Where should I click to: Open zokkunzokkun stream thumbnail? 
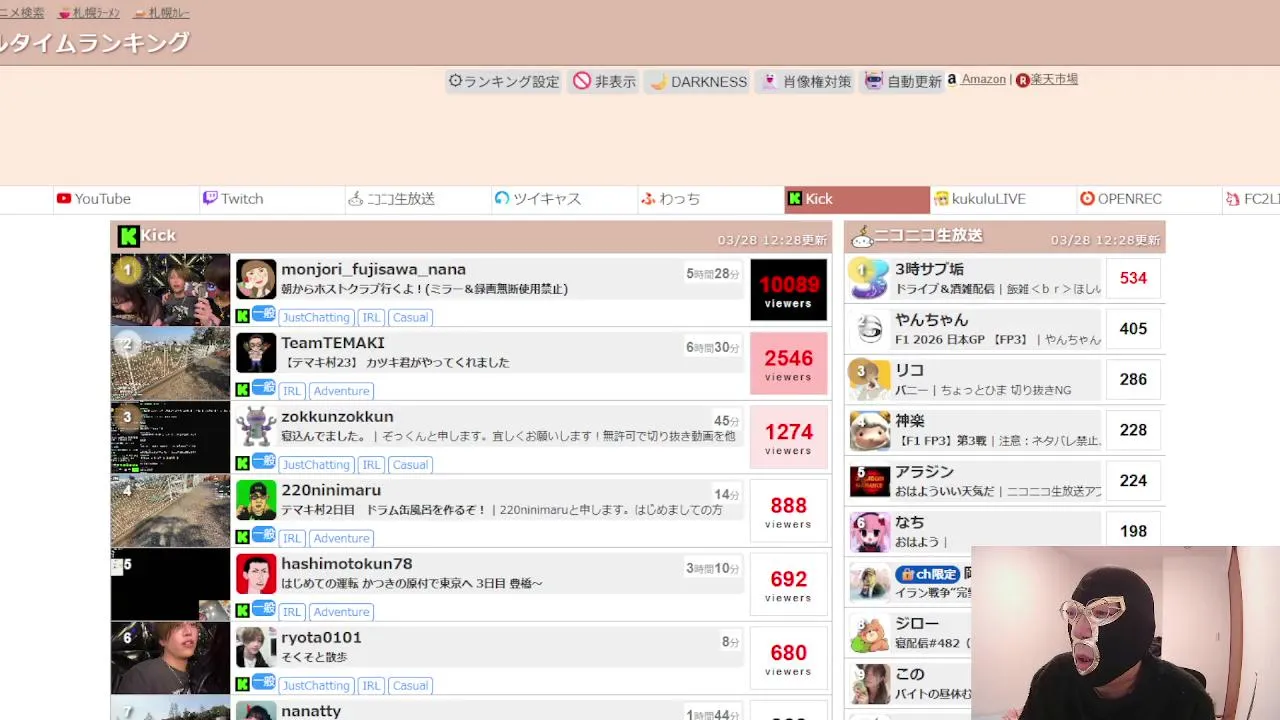(170, 437)
